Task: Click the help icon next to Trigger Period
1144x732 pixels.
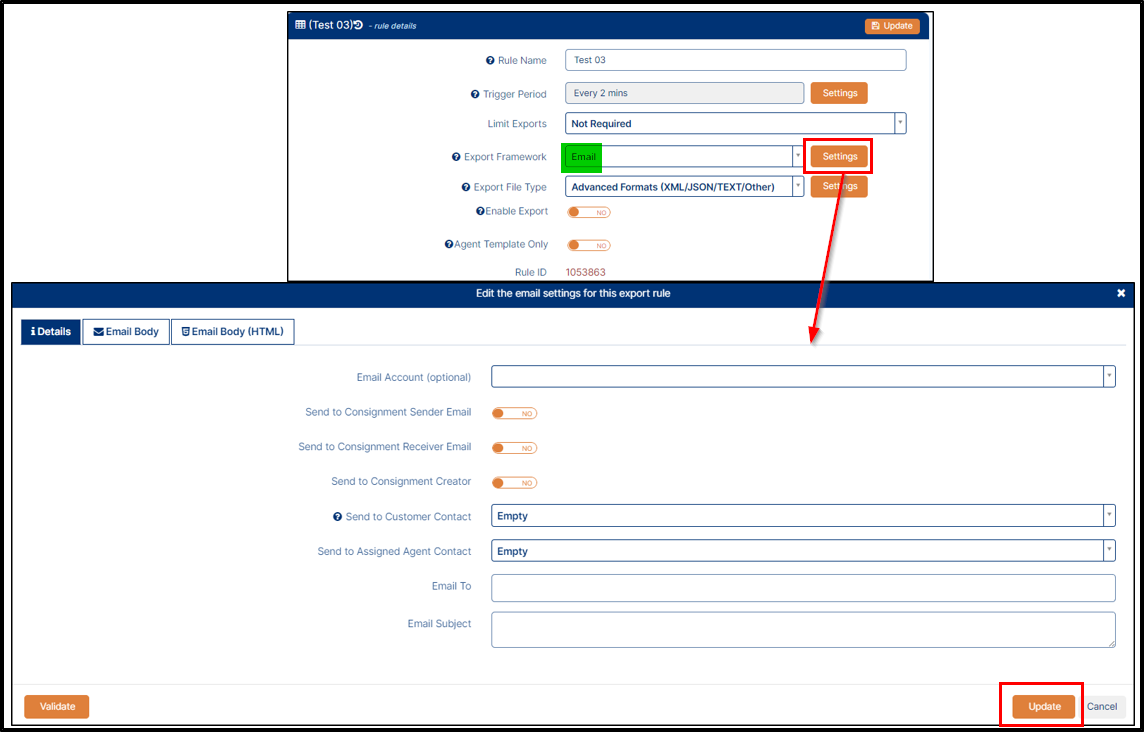Action: point(475,95)
